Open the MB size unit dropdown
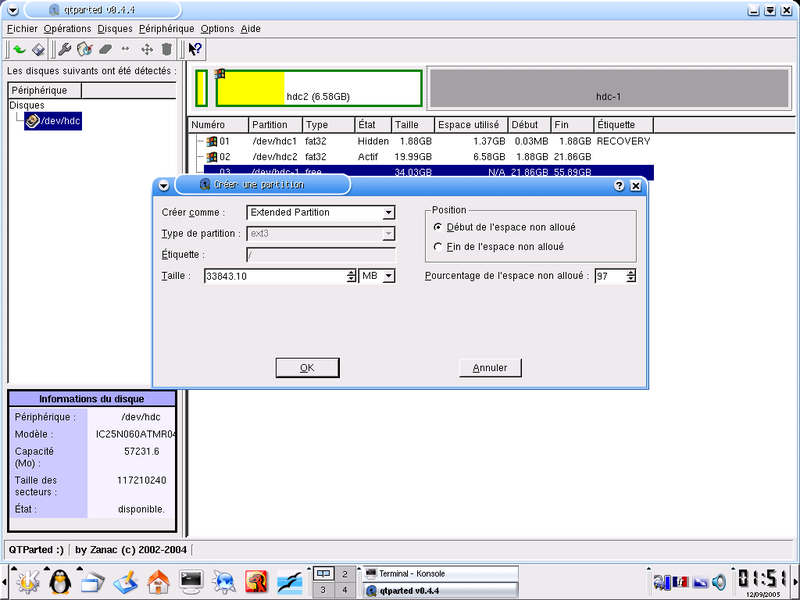Screen dimensions: 800x600 click(x=377, y=276)
